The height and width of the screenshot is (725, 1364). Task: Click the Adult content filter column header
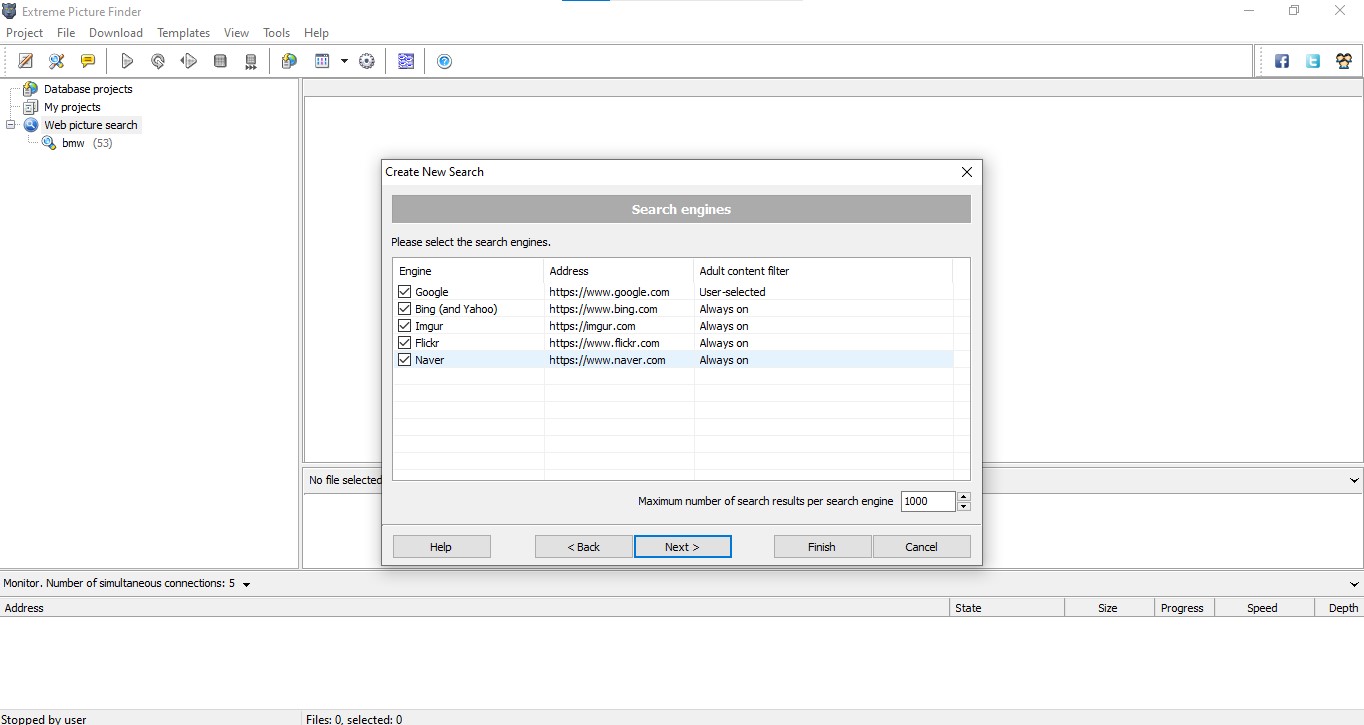pos(823,271)
